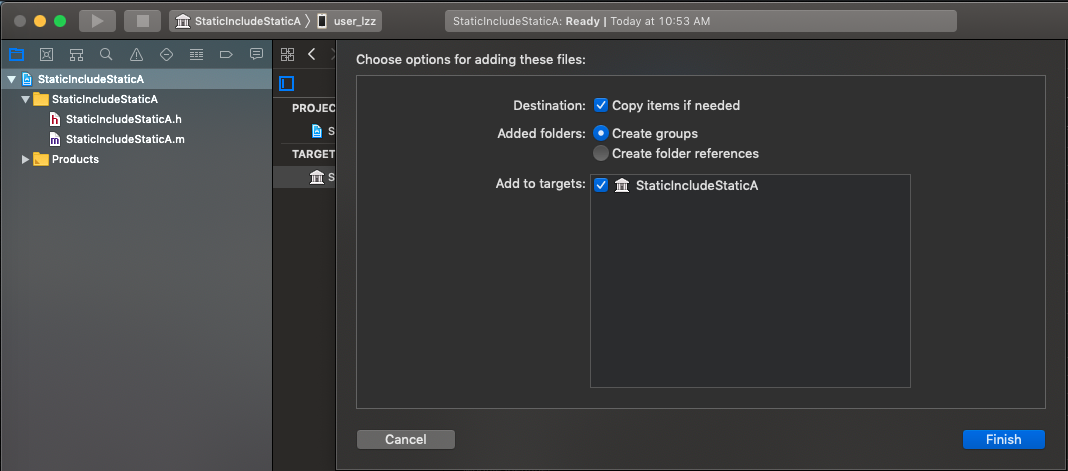Click the library icon in Add to targets list
Viewport: 1068px width, 471px height.
point(622,185)
